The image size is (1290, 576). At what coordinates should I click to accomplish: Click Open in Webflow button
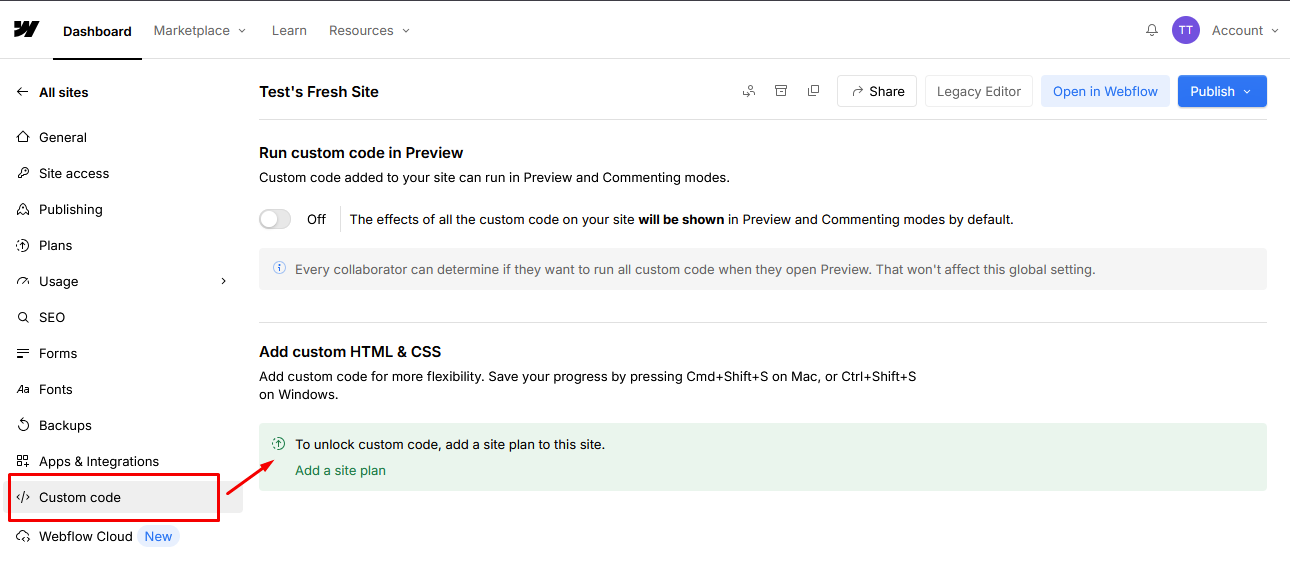(x=1105, y=91)
